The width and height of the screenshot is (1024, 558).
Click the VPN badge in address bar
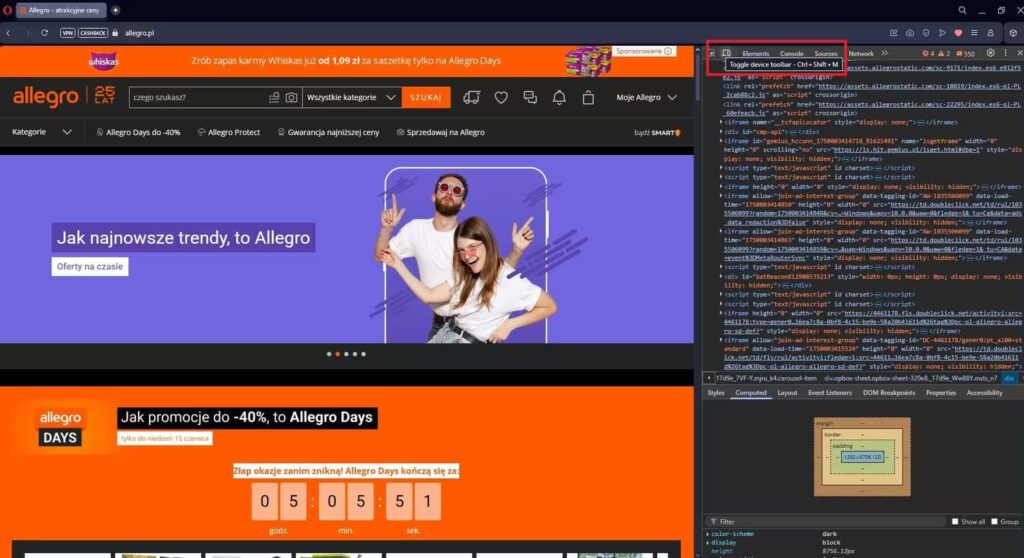68,33
